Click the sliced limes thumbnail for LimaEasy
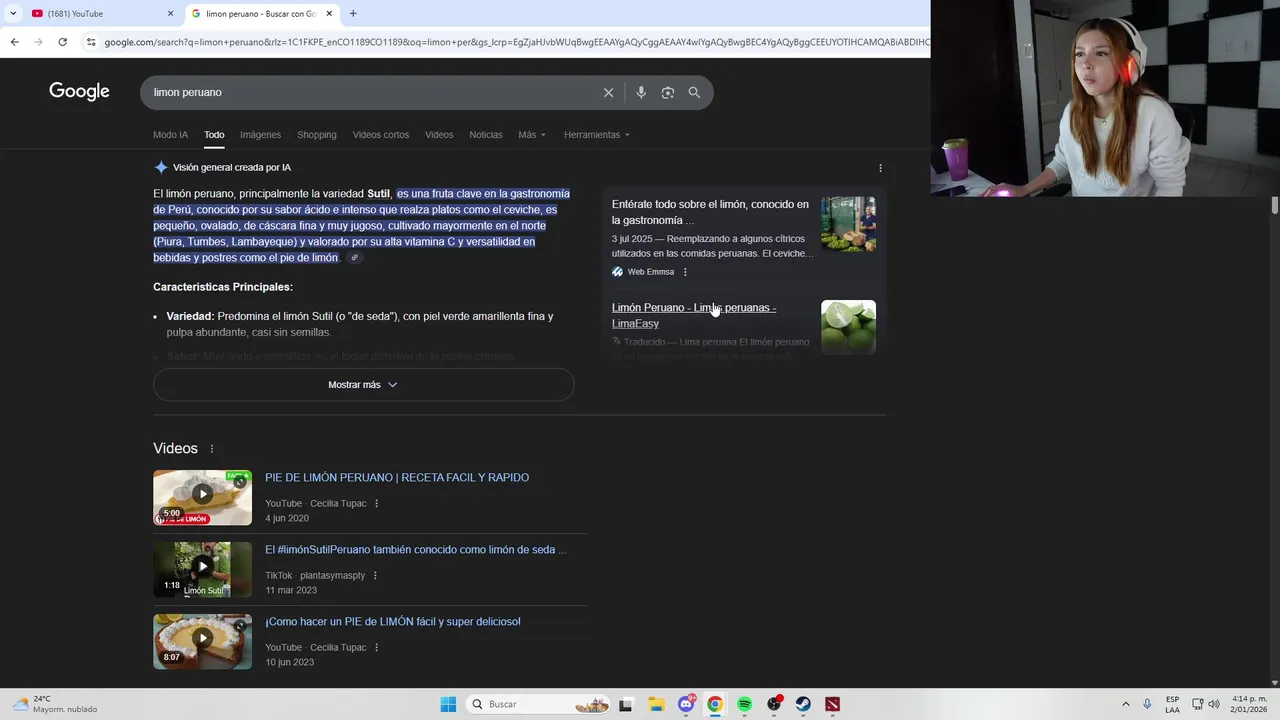1280x720 pixels. (848, 327)
